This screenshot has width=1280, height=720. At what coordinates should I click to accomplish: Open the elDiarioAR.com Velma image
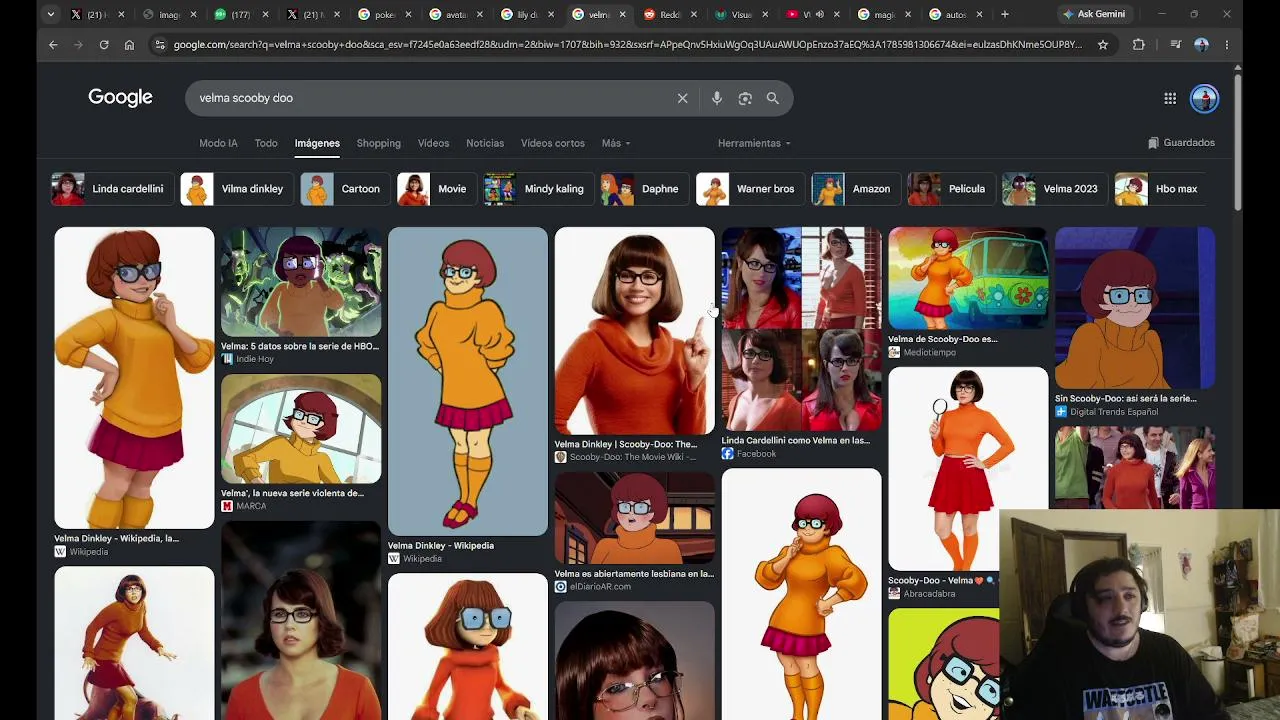pyautogui.click(x=635, y=518)
